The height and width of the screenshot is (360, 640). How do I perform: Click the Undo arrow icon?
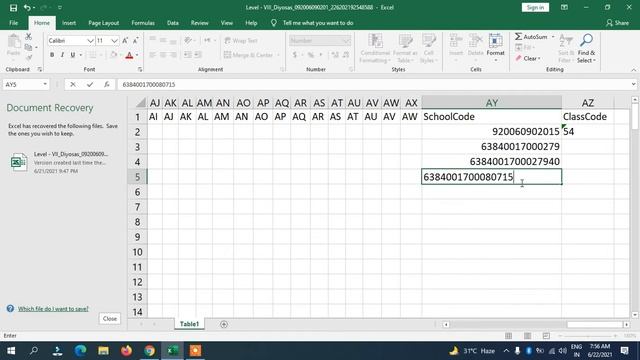tap(27, 7)
